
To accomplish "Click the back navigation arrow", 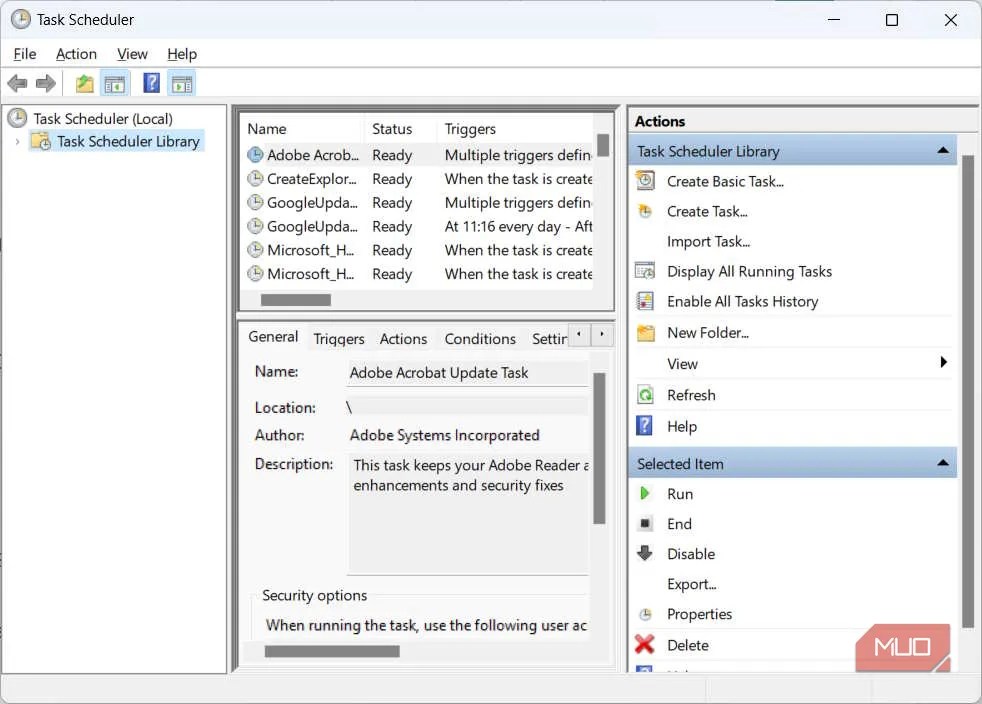I will coord(17,83).
